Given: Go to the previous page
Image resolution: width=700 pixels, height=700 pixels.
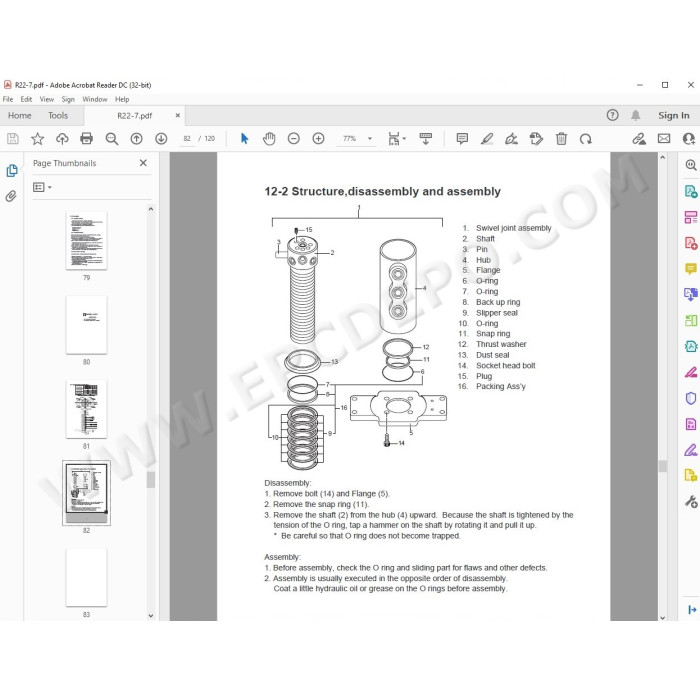Looking at the screenshot, I should 136,139.
